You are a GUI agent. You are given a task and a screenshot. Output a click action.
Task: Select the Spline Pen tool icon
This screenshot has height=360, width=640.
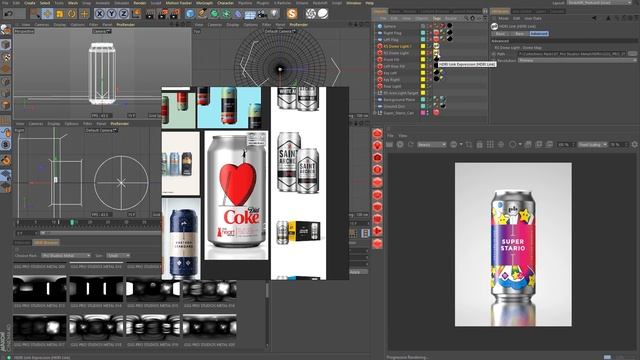(x=202, y=14)
